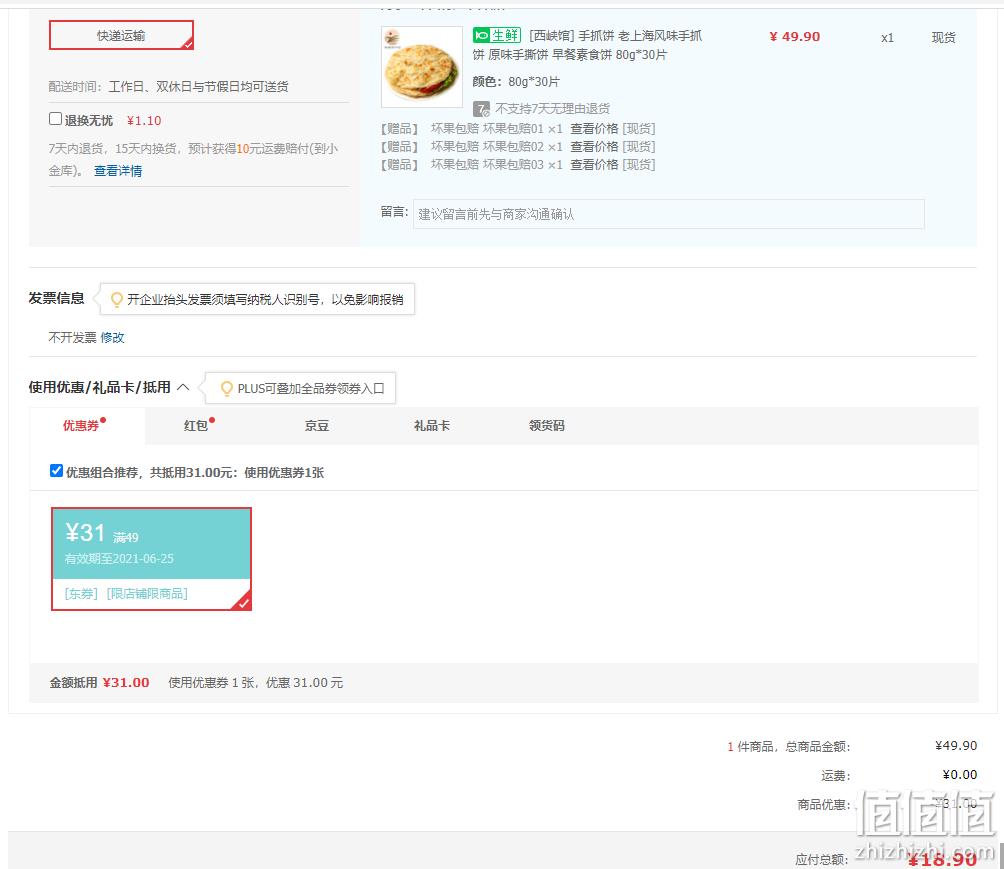Switch to the 领货码 tab

pos(546,425)
